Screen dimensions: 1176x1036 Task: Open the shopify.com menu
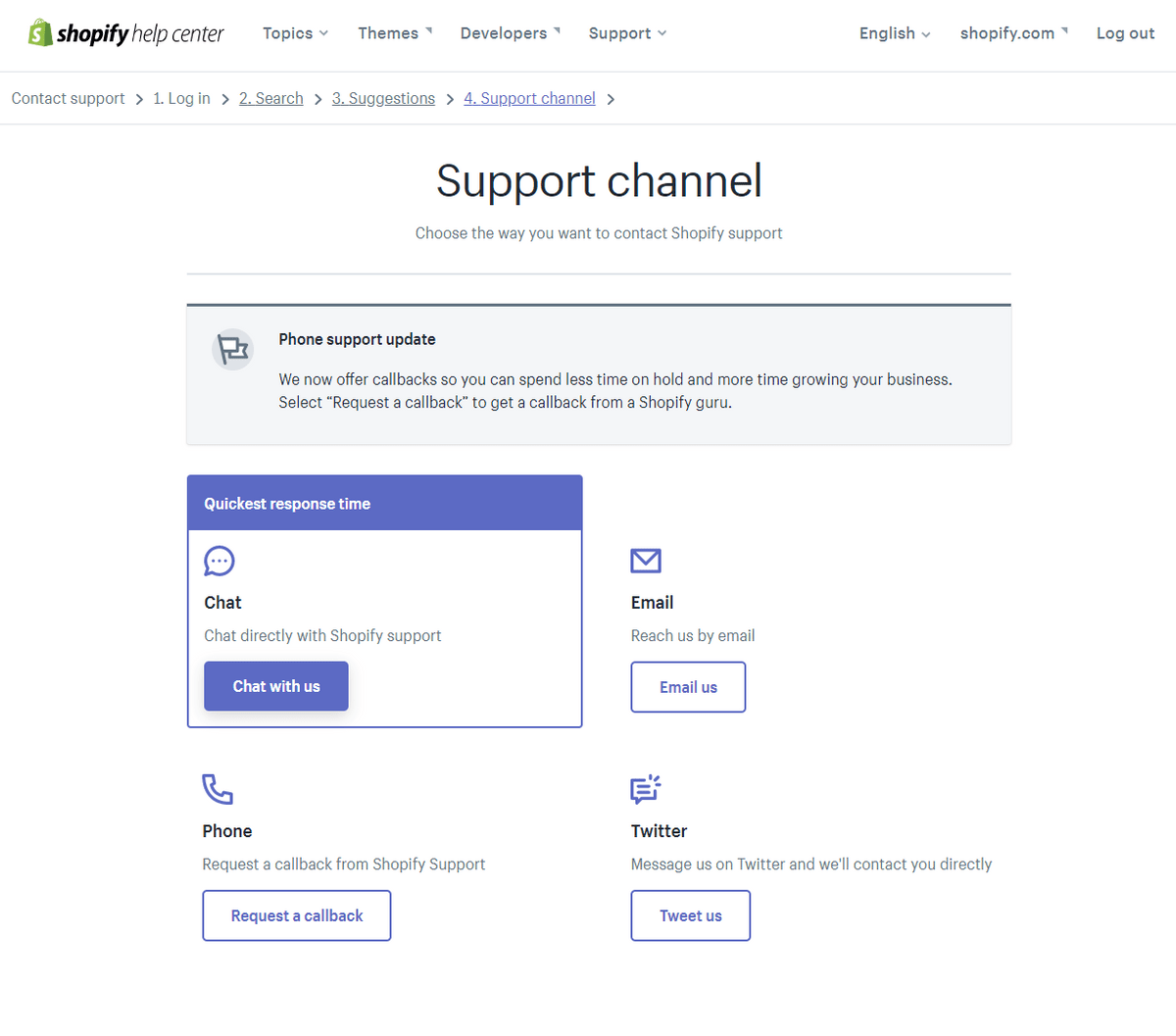click(1014, 33)
